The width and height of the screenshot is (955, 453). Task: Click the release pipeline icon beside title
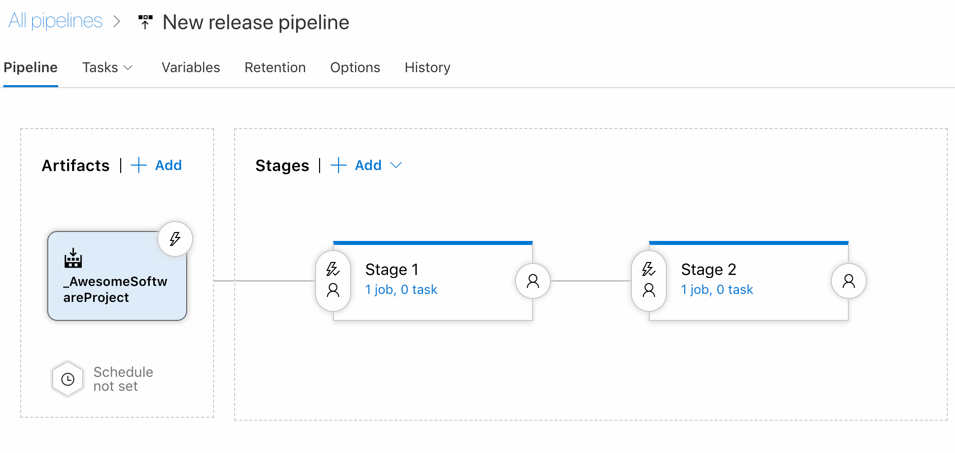146,22
